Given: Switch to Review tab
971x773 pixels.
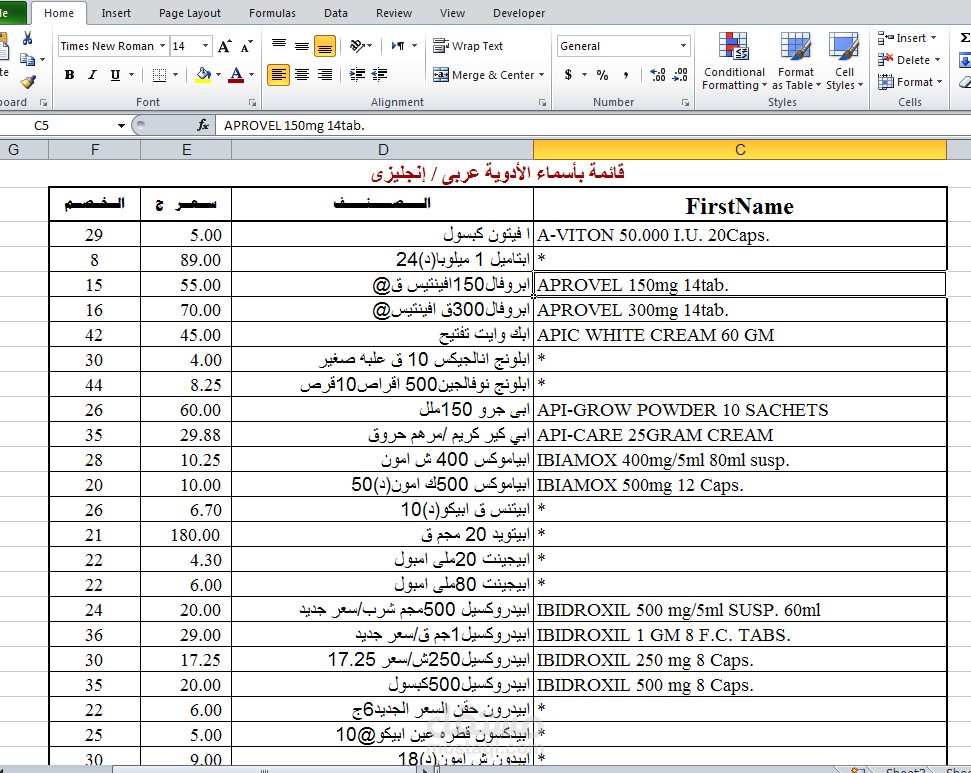Looking at the screenshot, I should [393, 13].
